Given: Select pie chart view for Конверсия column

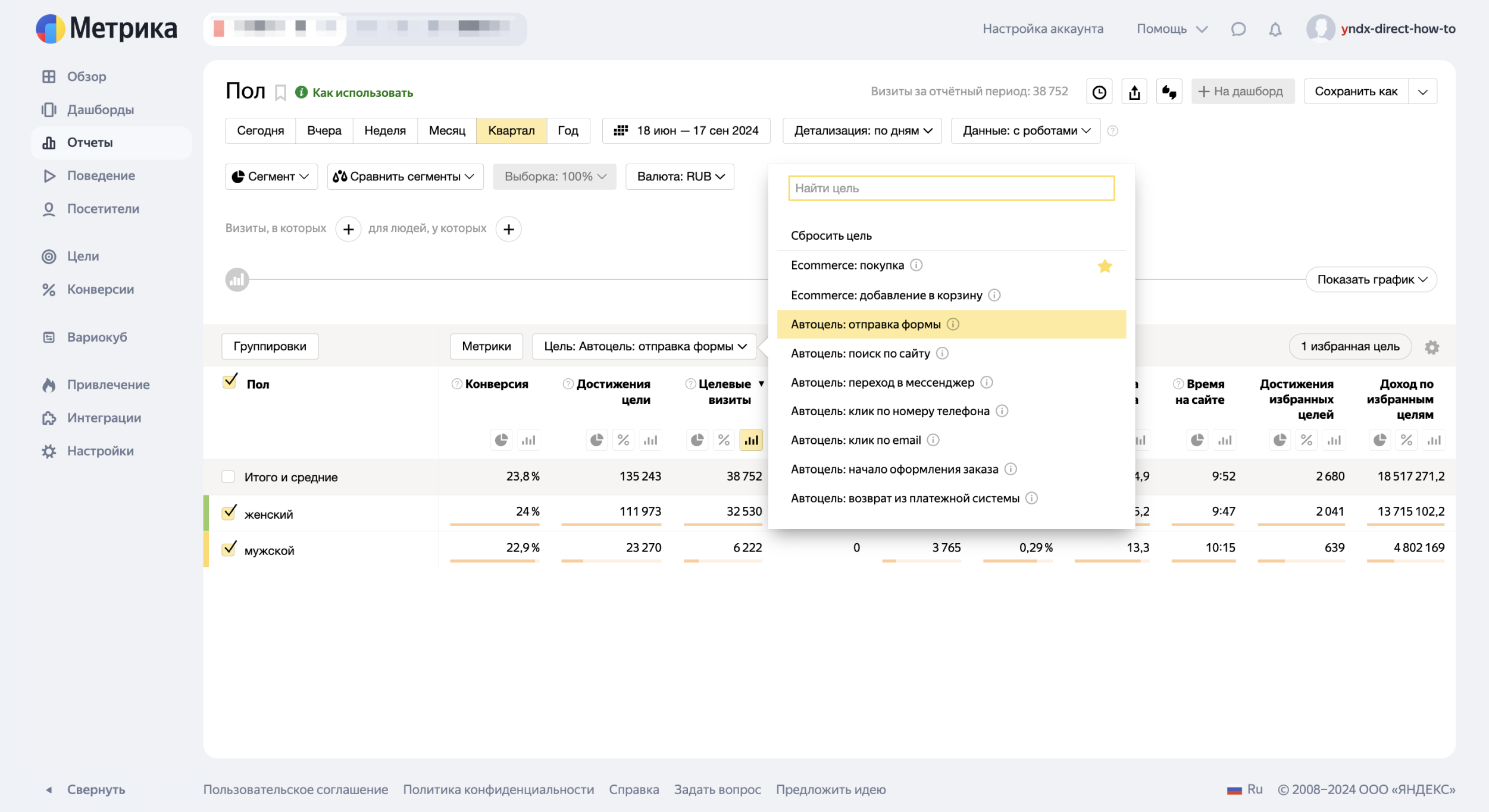Looking at the screenshot, I should pos(502,440).
